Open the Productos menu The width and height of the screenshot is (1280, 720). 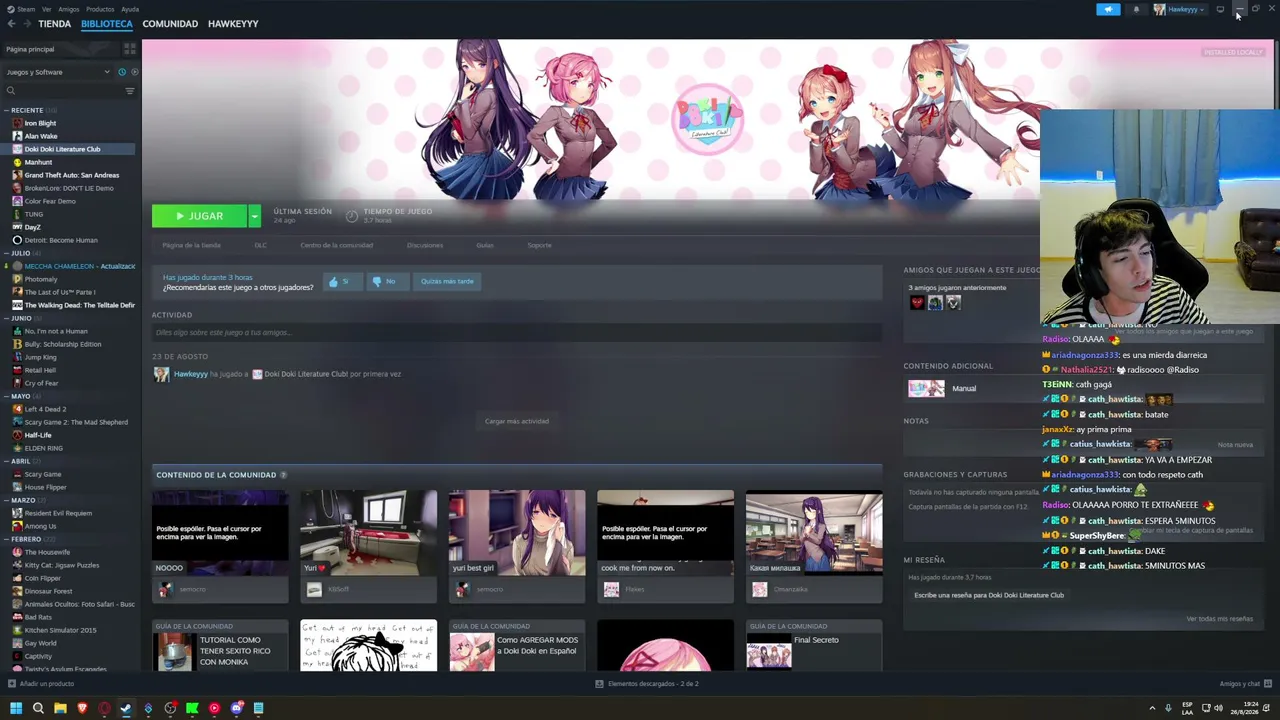point(100,9)
